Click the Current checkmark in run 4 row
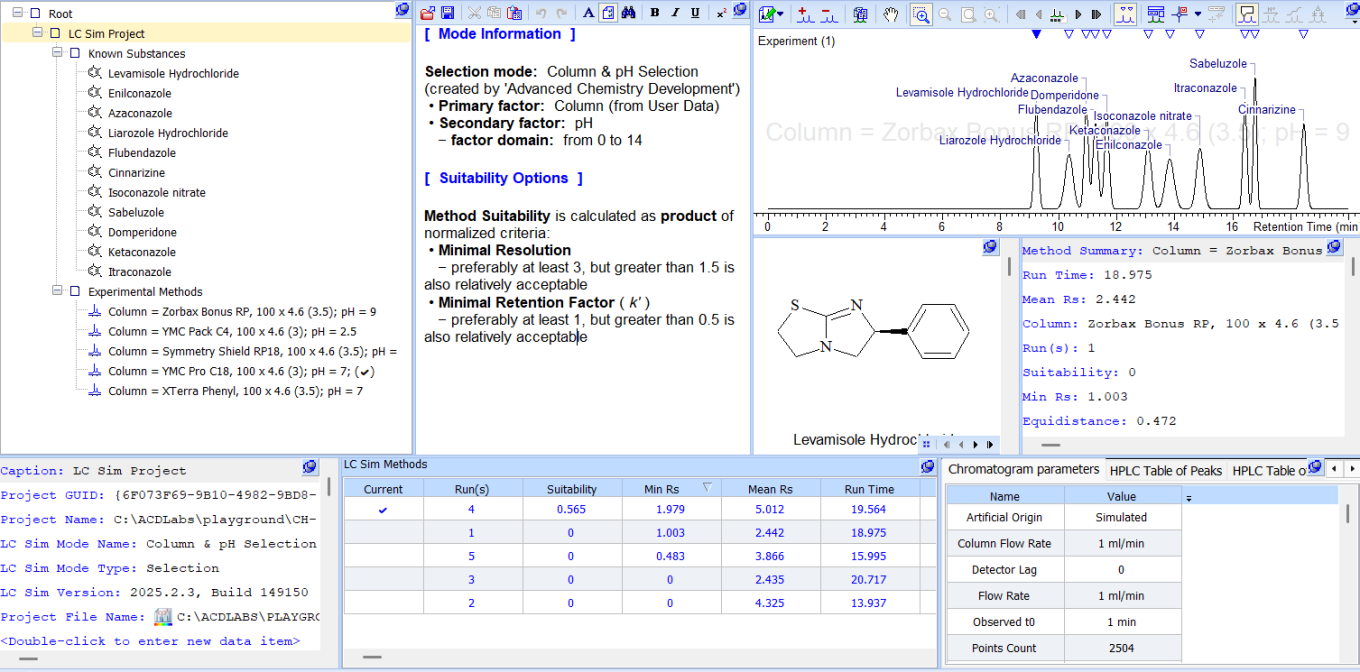 [x=383, y=509]
